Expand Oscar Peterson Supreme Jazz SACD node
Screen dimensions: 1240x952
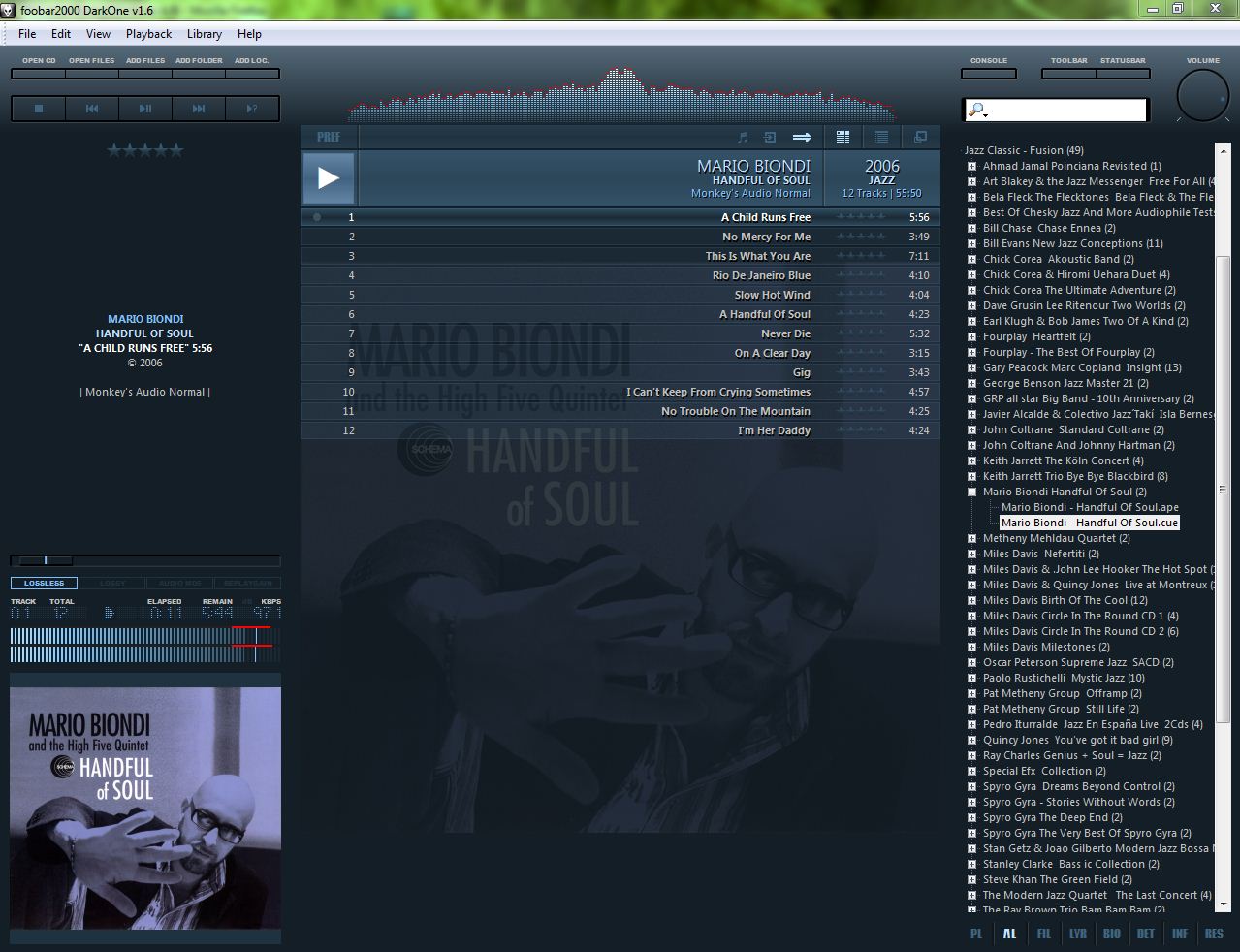tap(971, 662)
